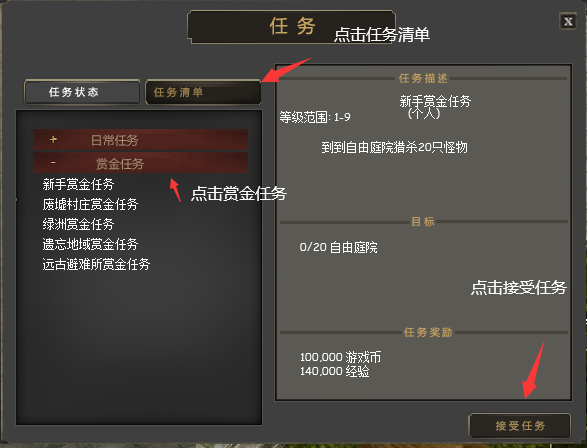This screenshot has height=448, width=587.
Task: Click the 接受任务 button
Action: click(x=520, y=426)
